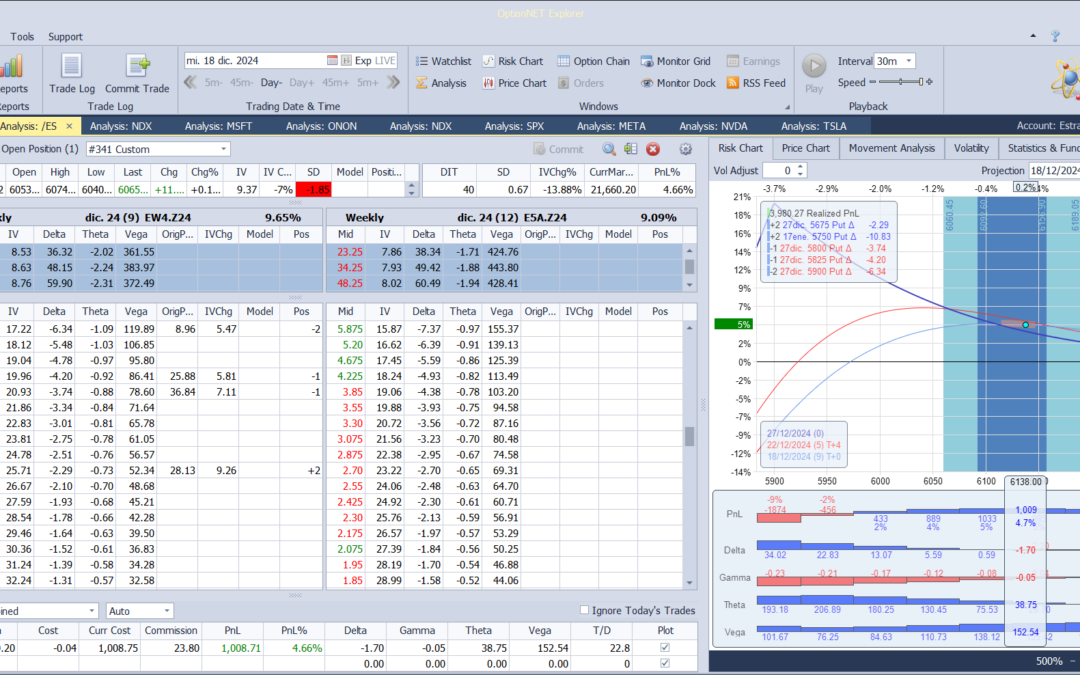This screenshot has width=1080, height=675.
Task: Open the Analysis window from ribbon
Action: (x=442, y=83)
